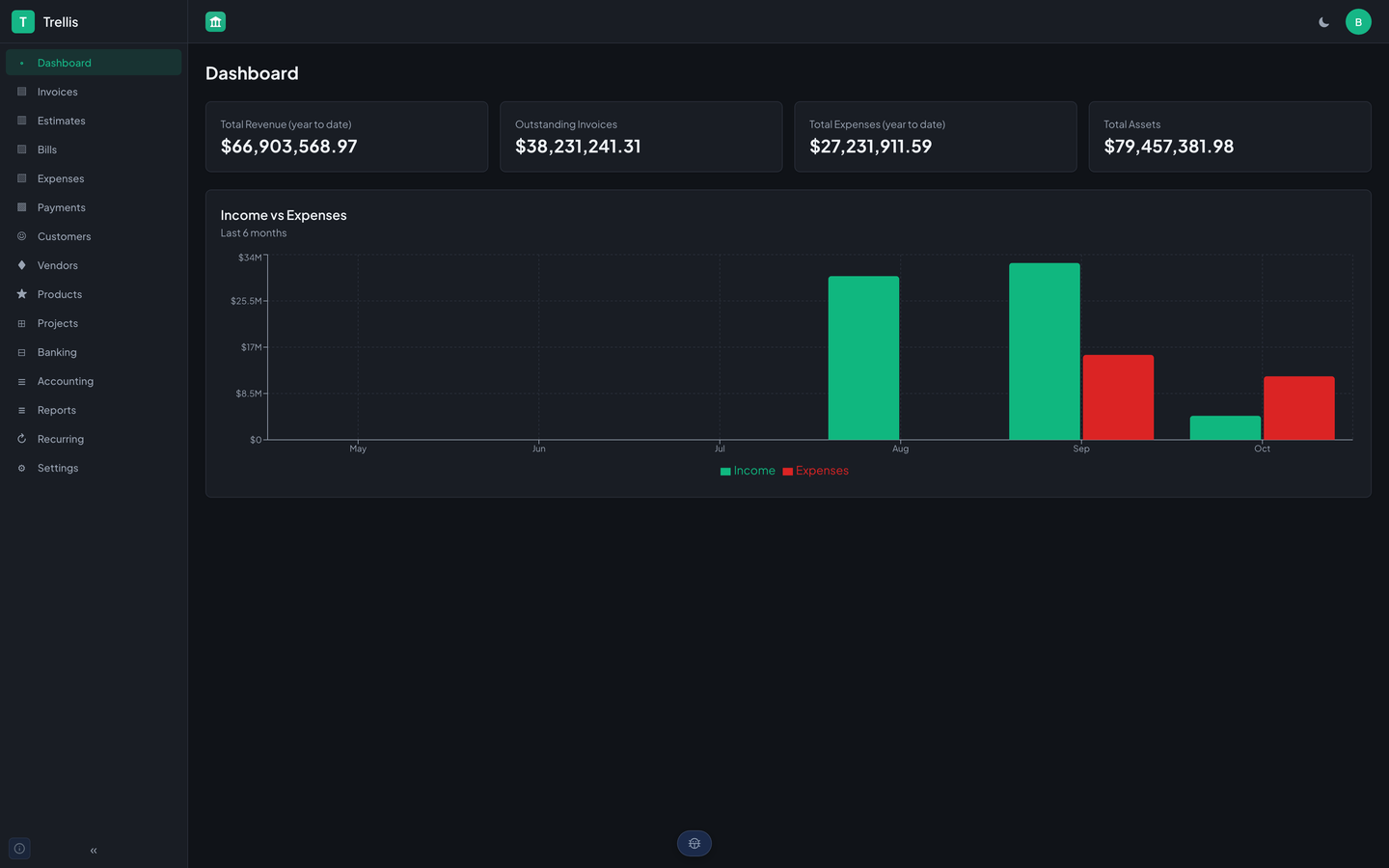
Task: Click the Invoices sidebar icon
Action: point(21,92)
